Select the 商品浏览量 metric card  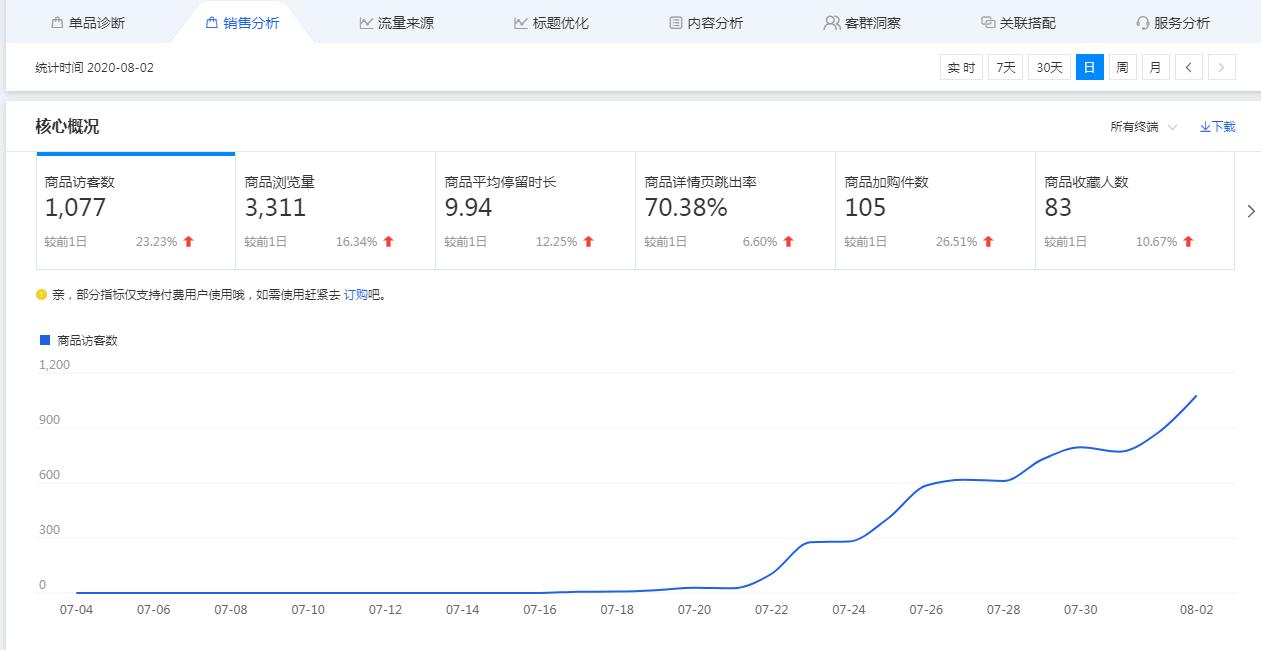coord(335,211)
